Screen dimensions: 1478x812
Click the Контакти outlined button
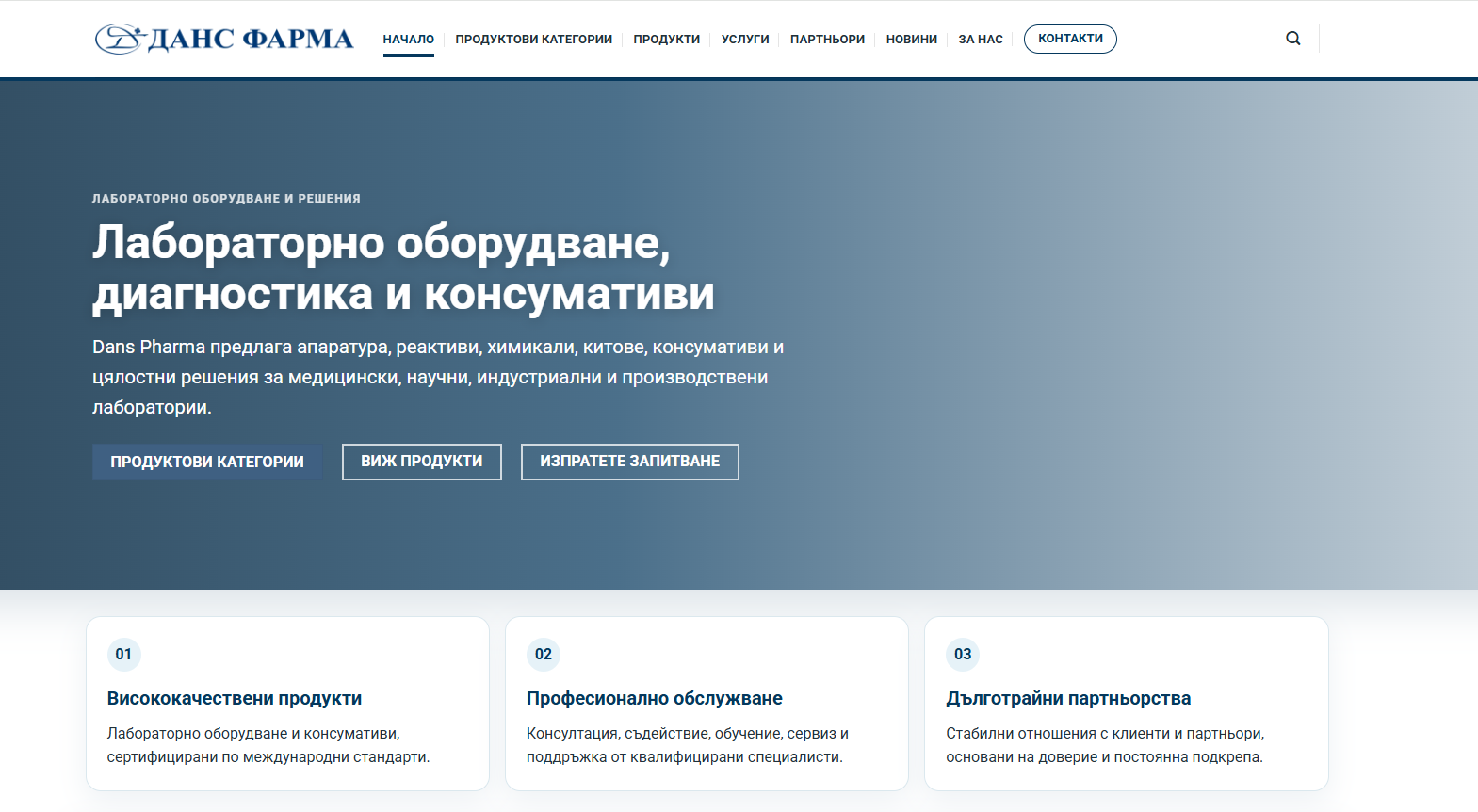tap(1070, 39)
